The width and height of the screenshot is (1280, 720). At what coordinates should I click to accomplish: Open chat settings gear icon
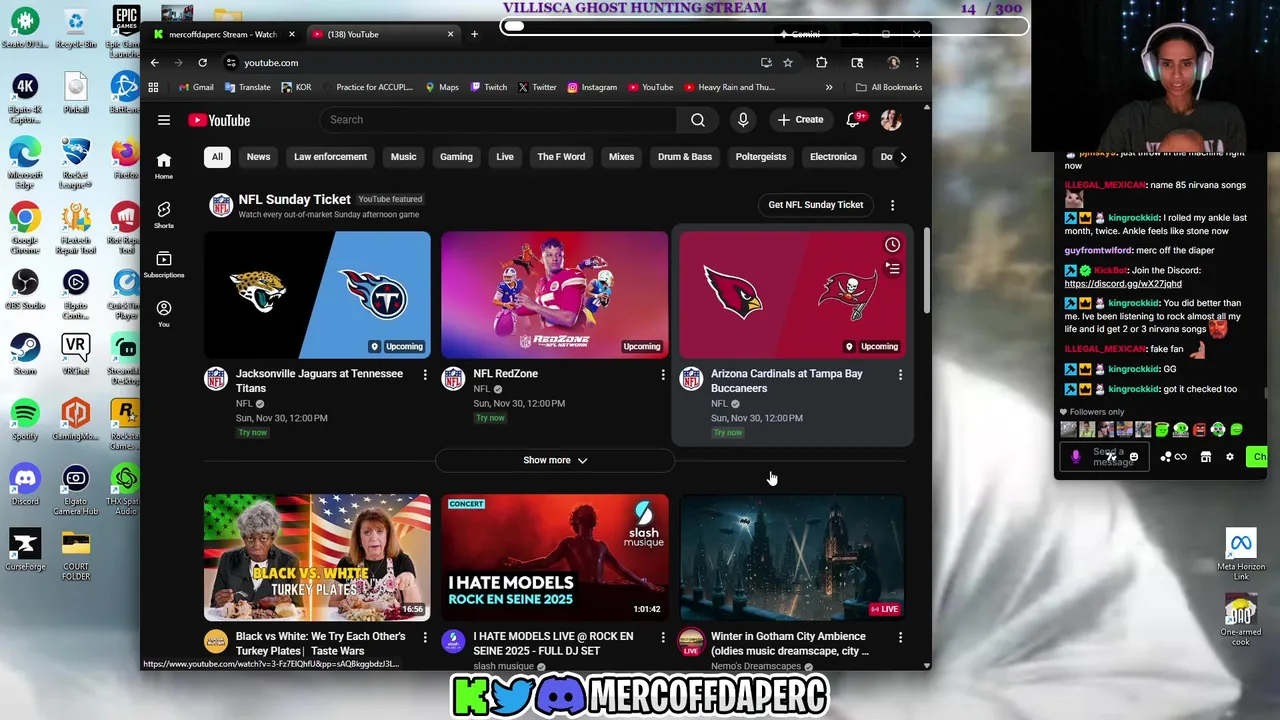[x=1230, y=457]
